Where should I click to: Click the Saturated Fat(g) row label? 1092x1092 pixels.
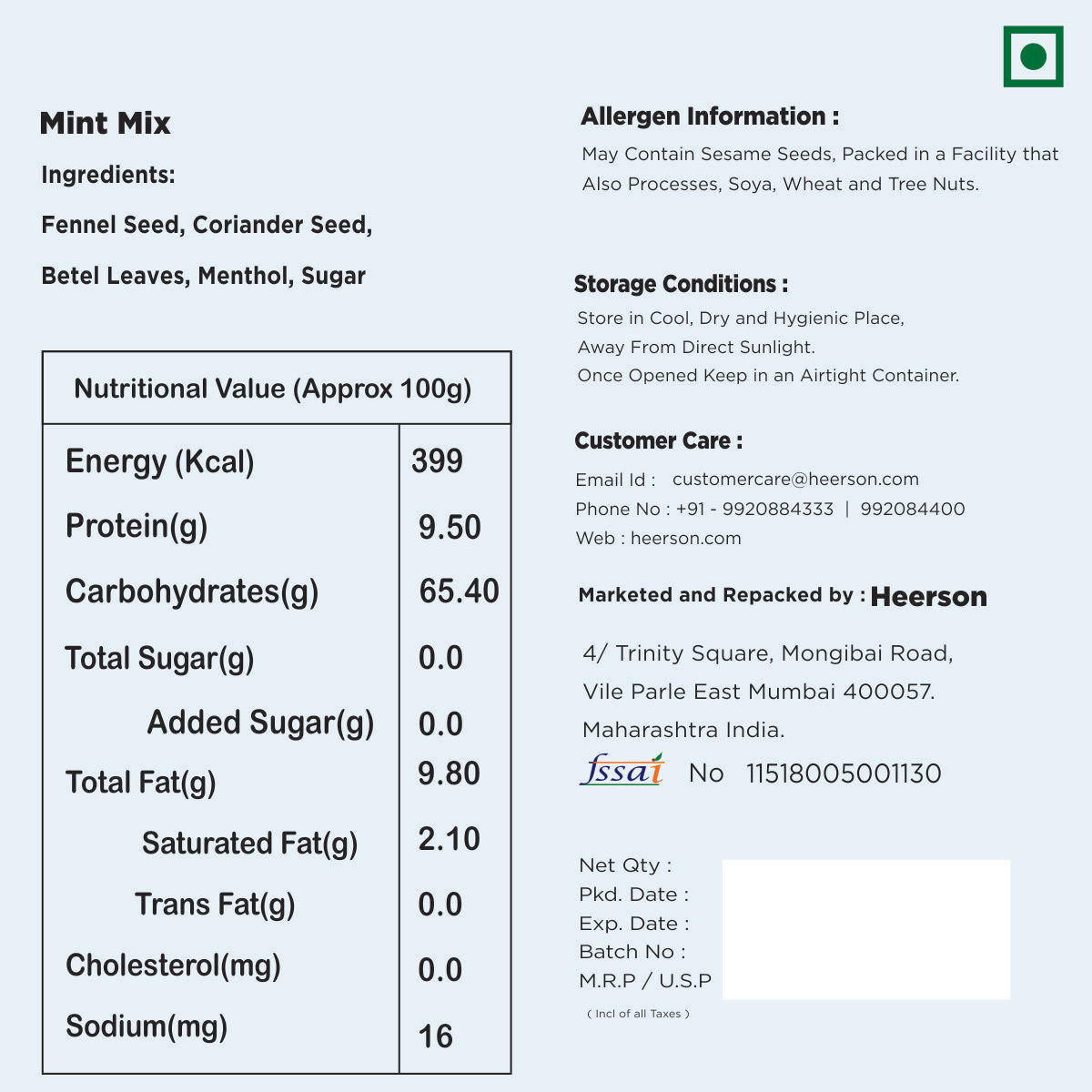[249, 844]
